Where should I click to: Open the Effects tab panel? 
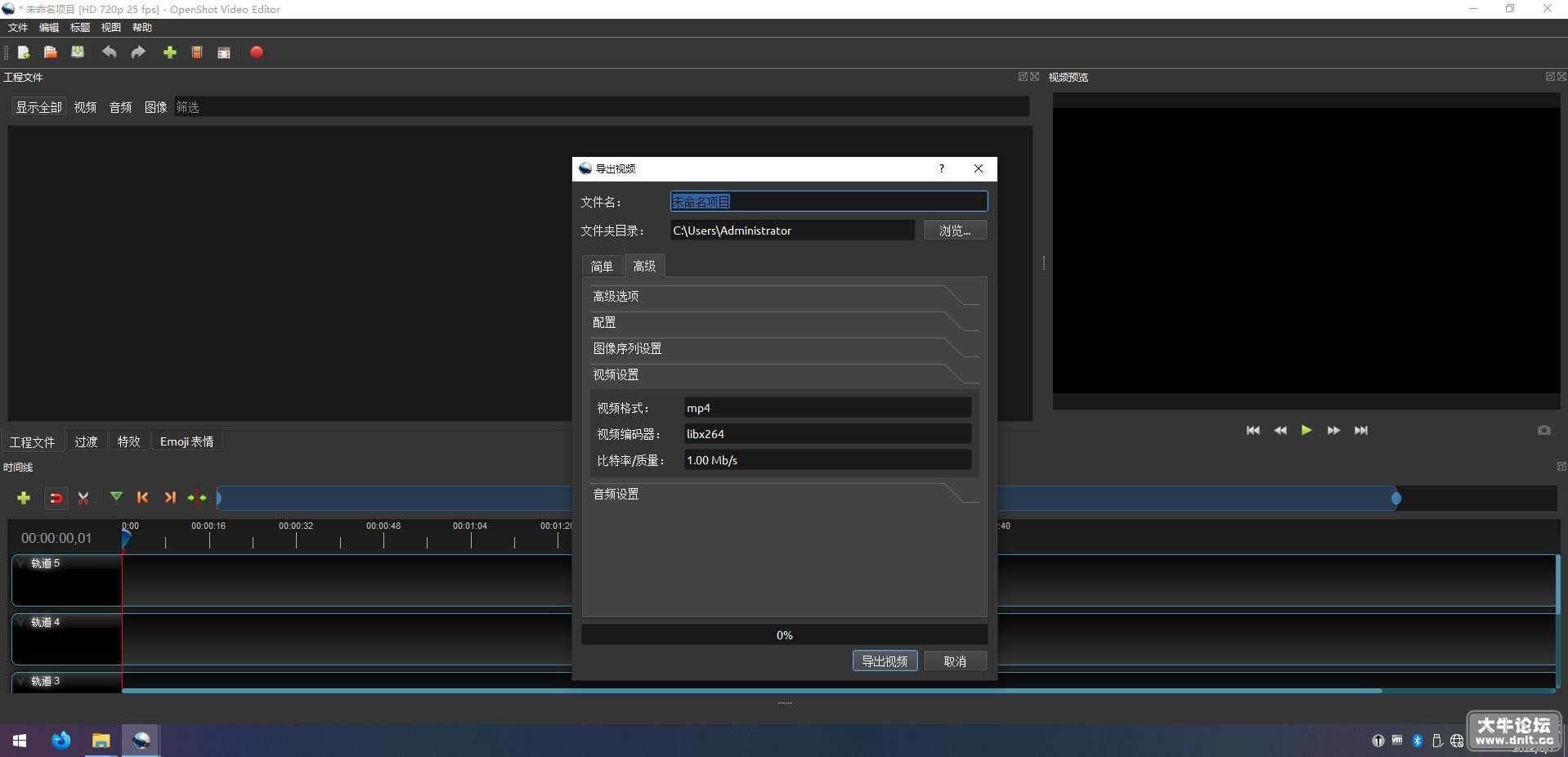[128, 441]
